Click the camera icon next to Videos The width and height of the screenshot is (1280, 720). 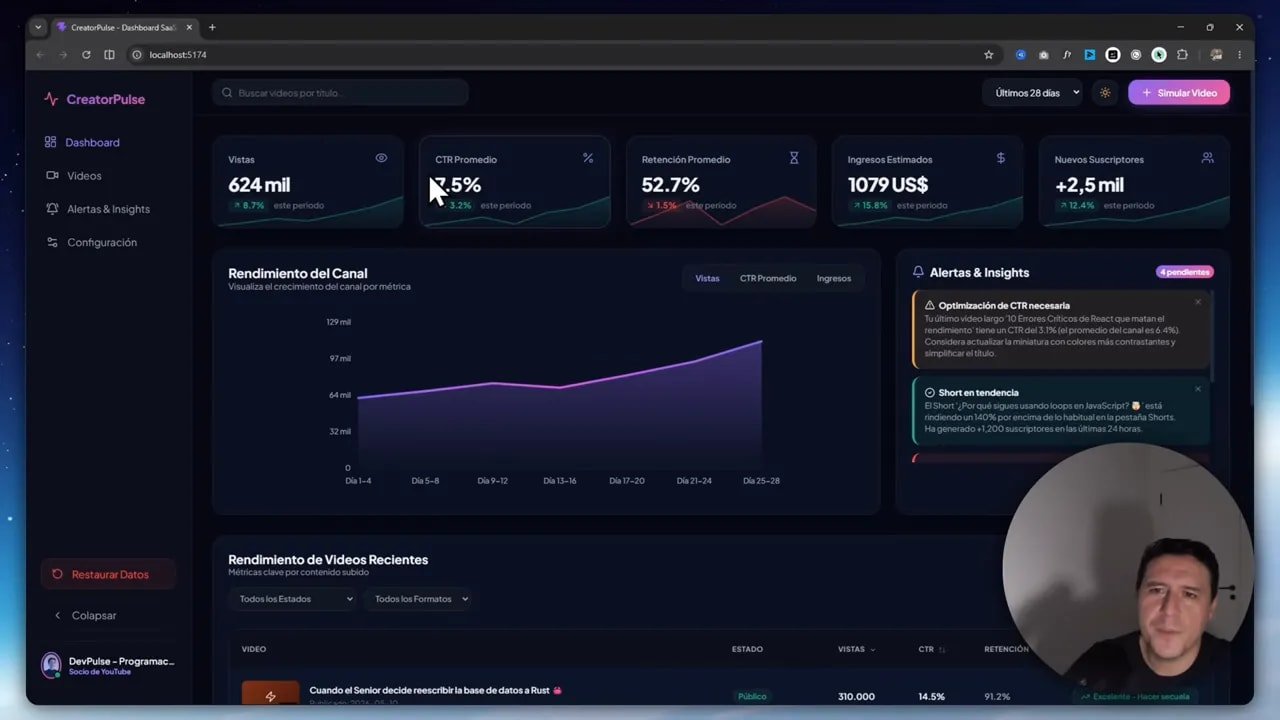pyautogui.click(x=52, y=176)
